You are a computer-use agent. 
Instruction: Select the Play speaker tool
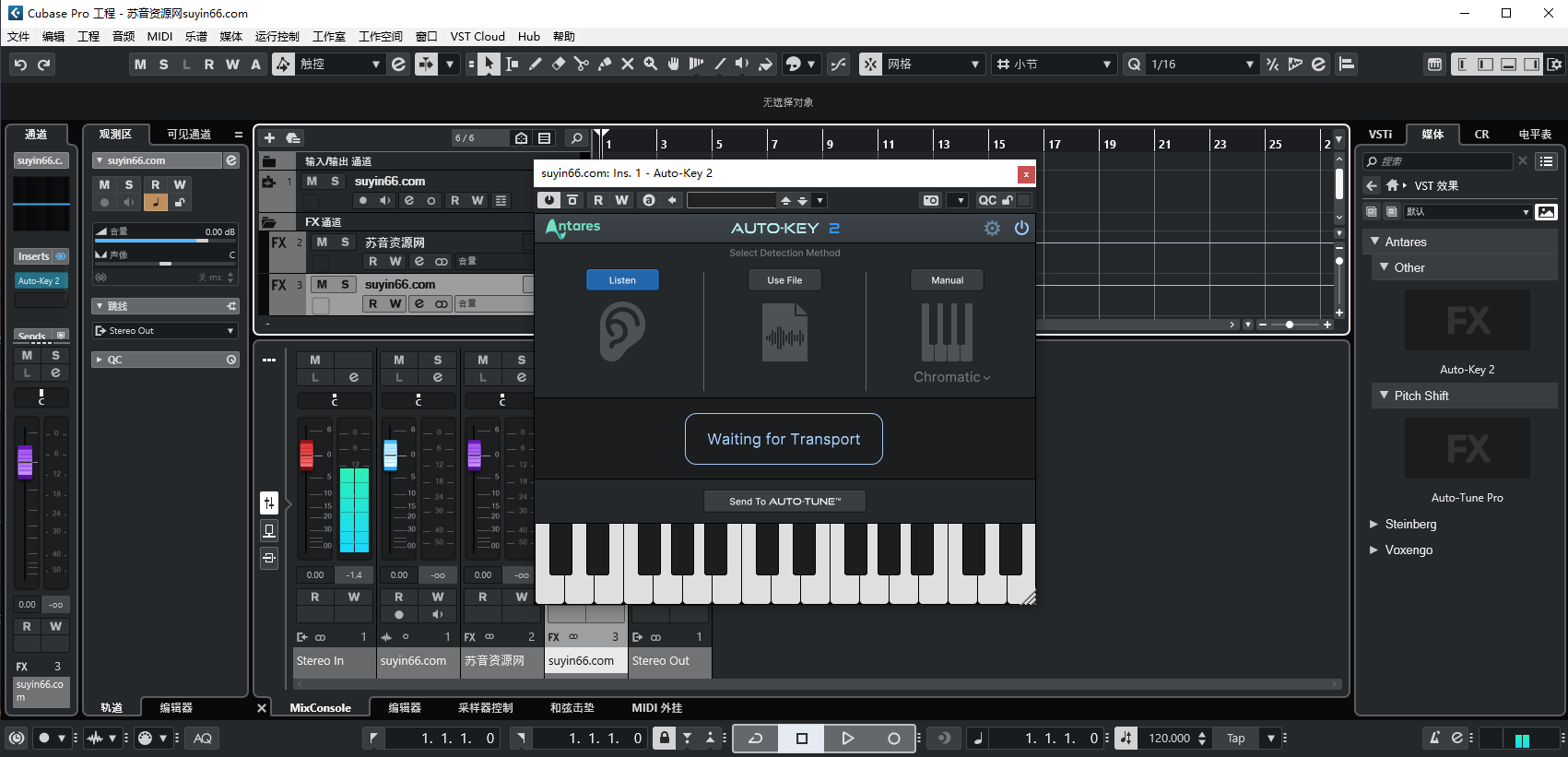tap(742, 65)
